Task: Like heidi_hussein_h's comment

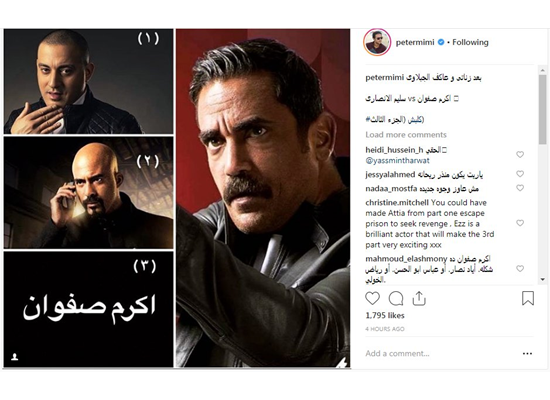Action: click(520, 154)
